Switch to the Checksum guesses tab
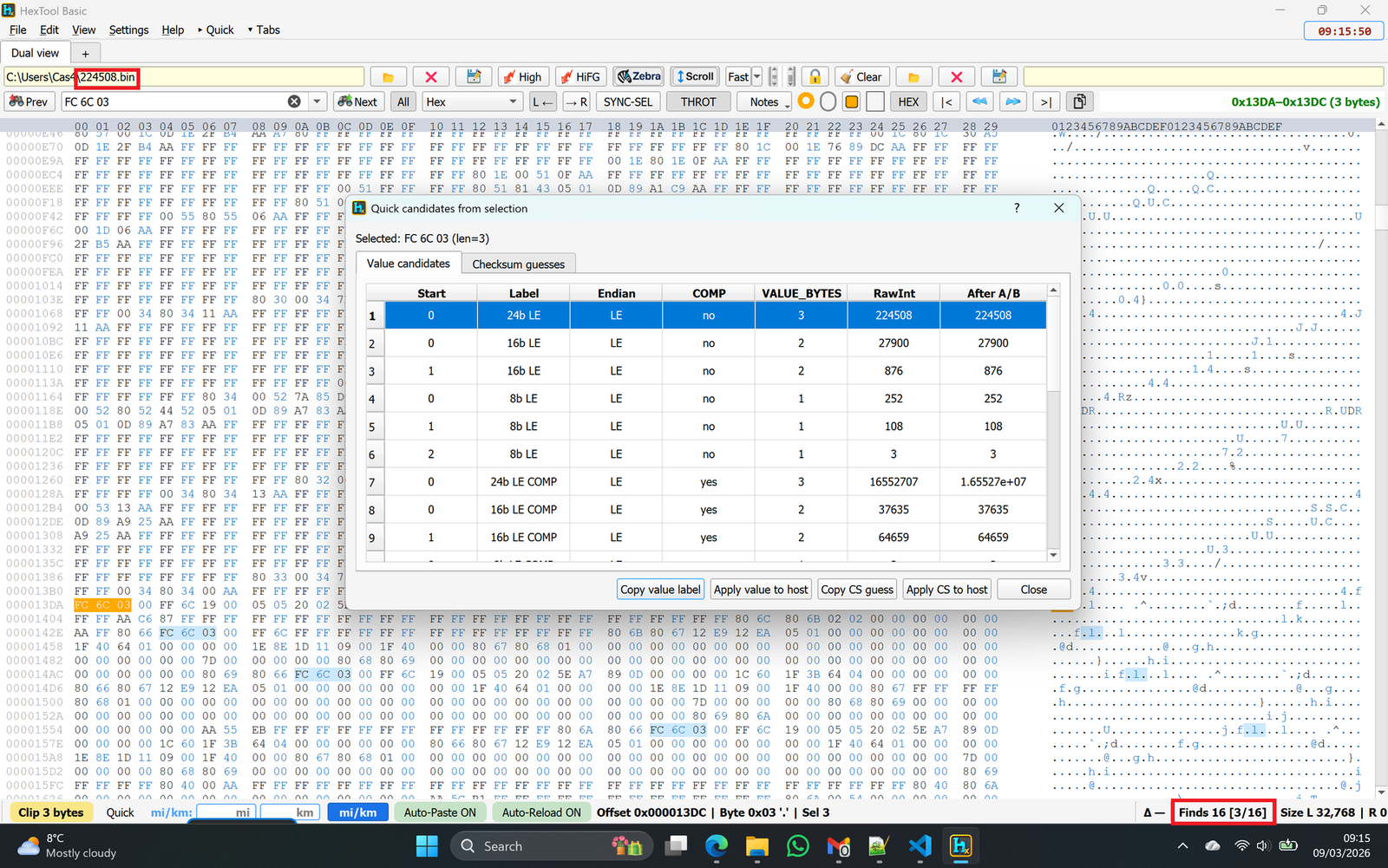This screenshot has height=868, width=1388. tap(518, 264)
